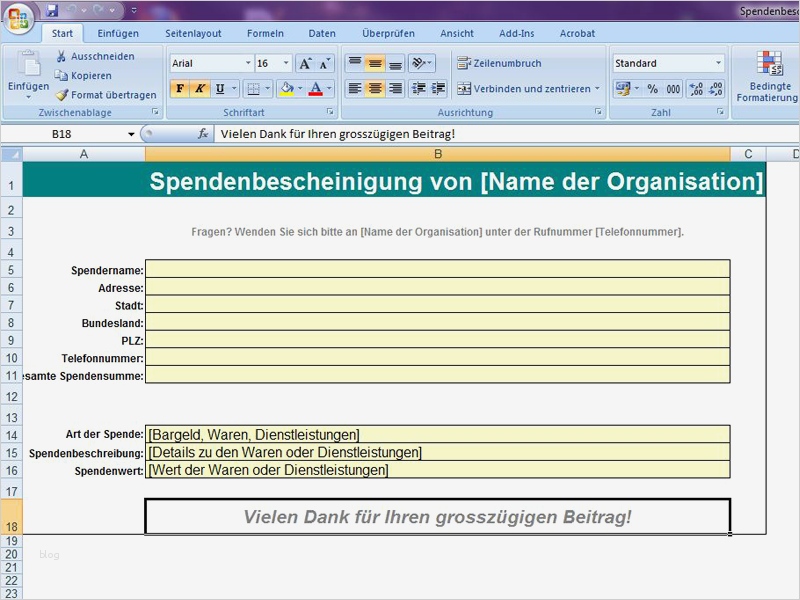Increase decimal places using the Zahl group icon
Viewport: 800px width, 600px height.
coord(696,88)
